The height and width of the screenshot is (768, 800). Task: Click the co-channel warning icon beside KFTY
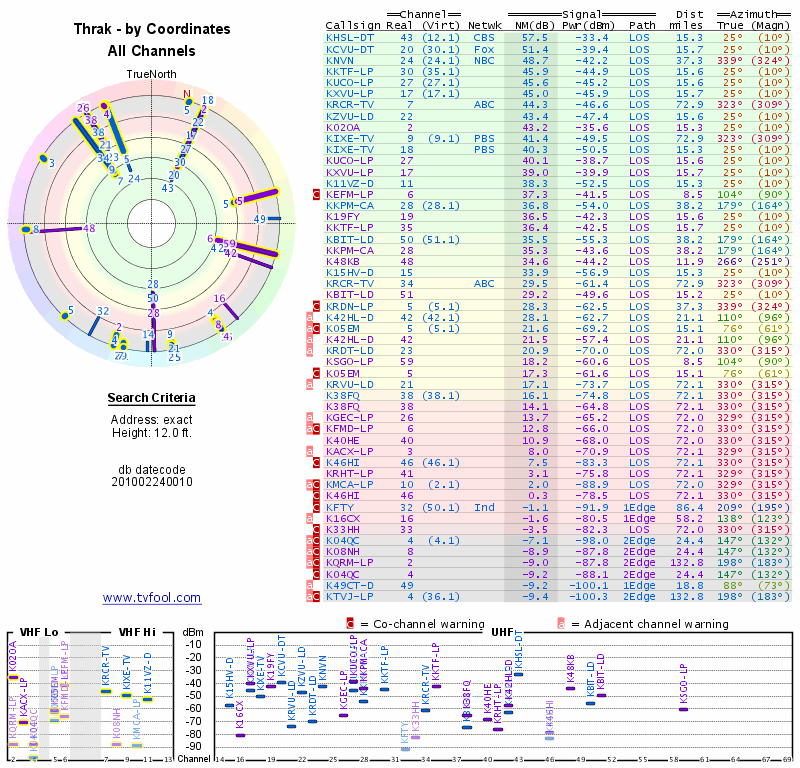317,507
